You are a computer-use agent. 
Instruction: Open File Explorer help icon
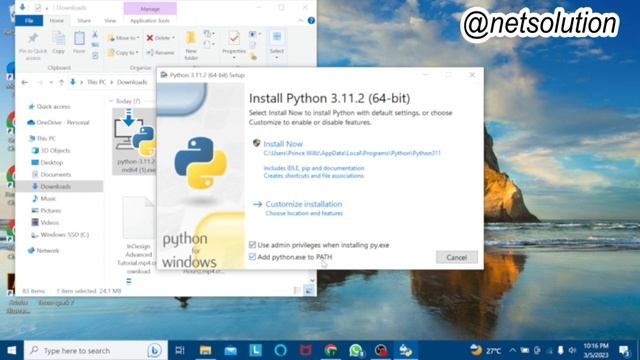311,20
